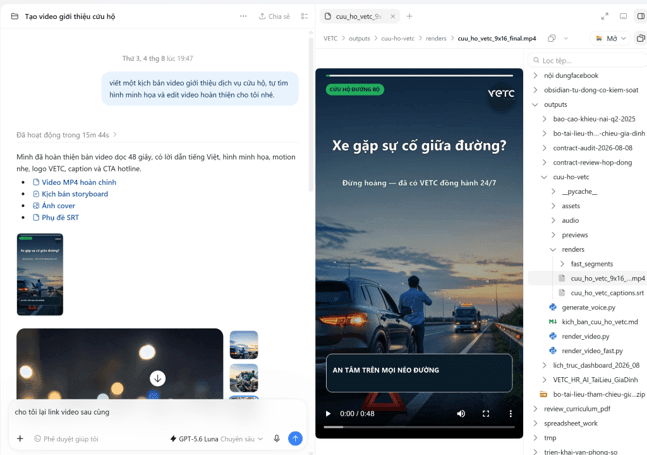Expand the nội dungfacebook folder

[536, 75]
